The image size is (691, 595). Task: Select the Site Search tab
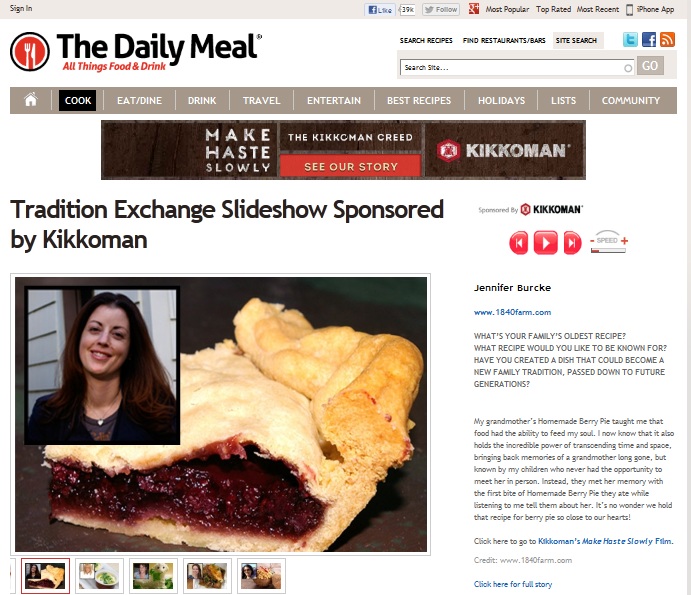[576, 41]
